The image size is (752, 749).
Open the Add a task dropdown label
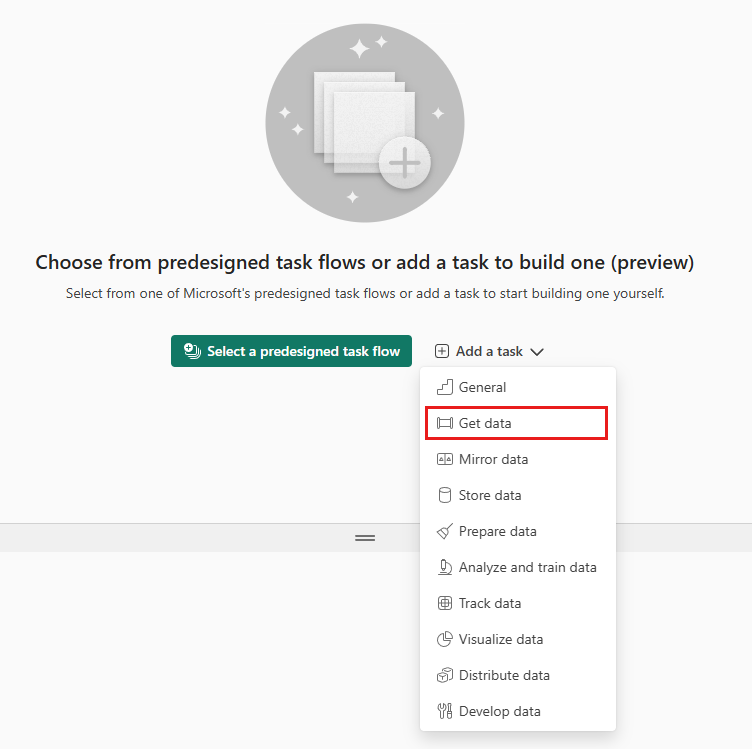pyautogui.click(x=489, y=351)
